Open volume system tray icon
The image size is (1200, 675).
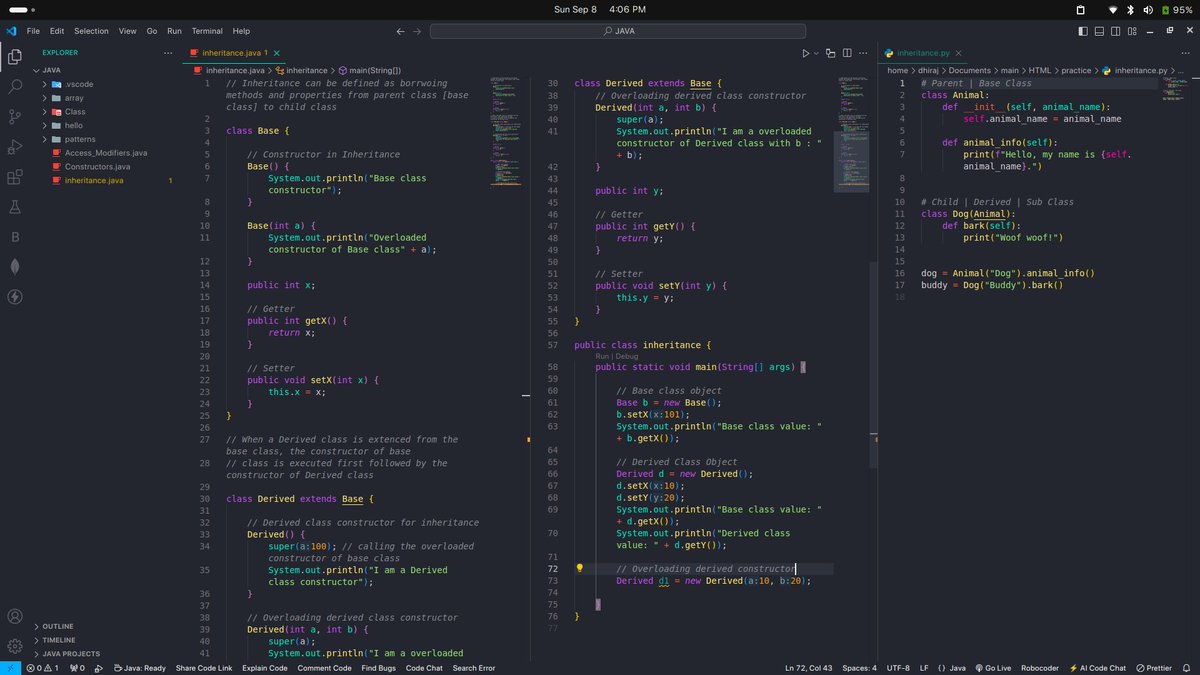pos(1147,9)
